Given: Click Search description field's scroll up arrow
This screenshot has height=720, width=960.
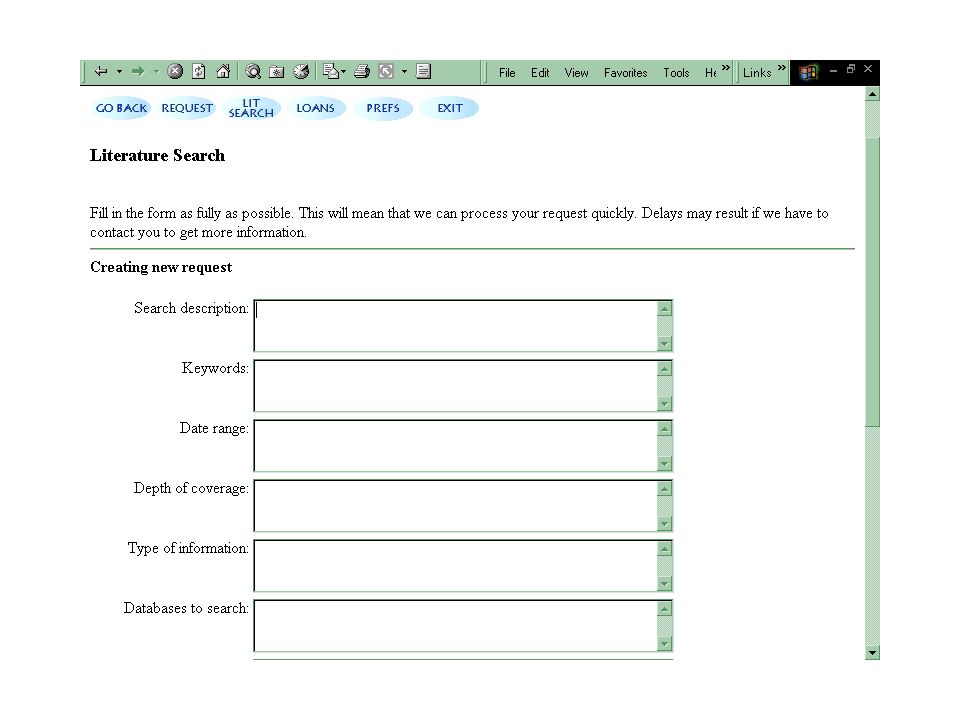Looking at the screenshot, I should [x=664, y=309].
